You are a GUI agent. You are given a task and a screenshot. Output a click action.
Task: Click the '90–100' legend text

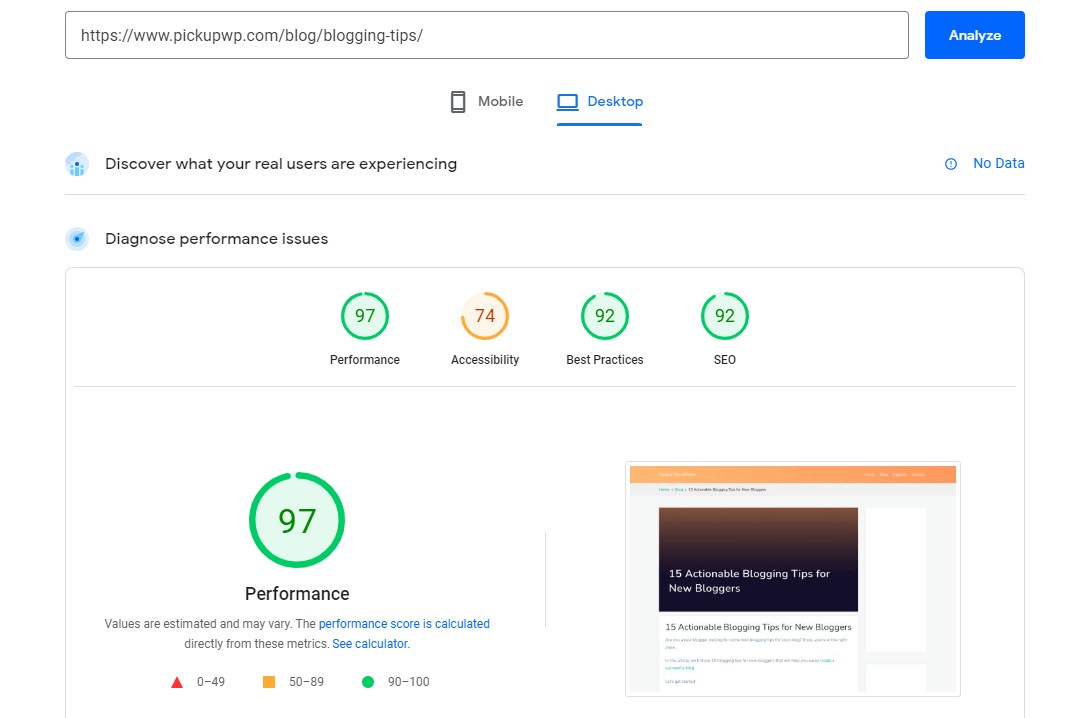[409, 682]
